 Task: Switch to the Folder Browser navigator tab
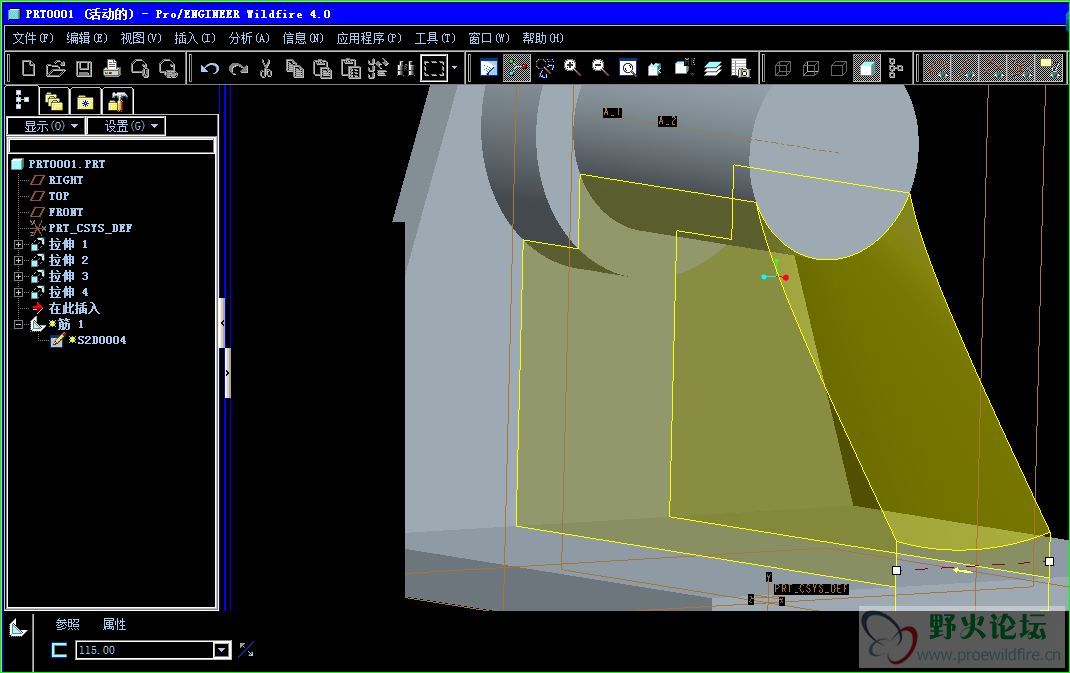54,102
